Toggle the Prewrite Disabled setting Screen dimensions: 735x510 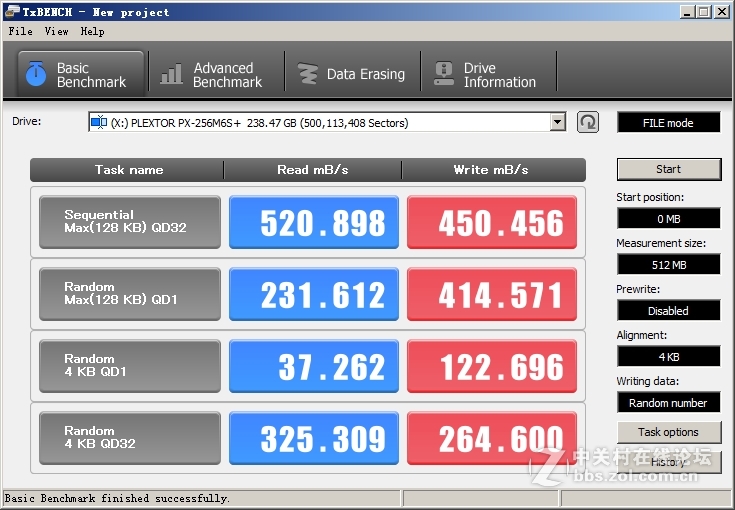668,310
